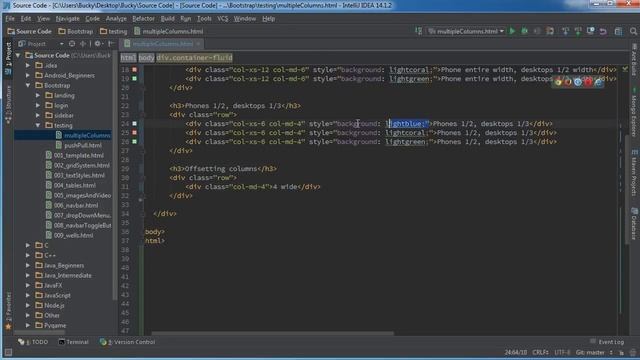This screenshot has width=640, height=360.
Task: Open the Project Structure icon
Action: point(618,31)
